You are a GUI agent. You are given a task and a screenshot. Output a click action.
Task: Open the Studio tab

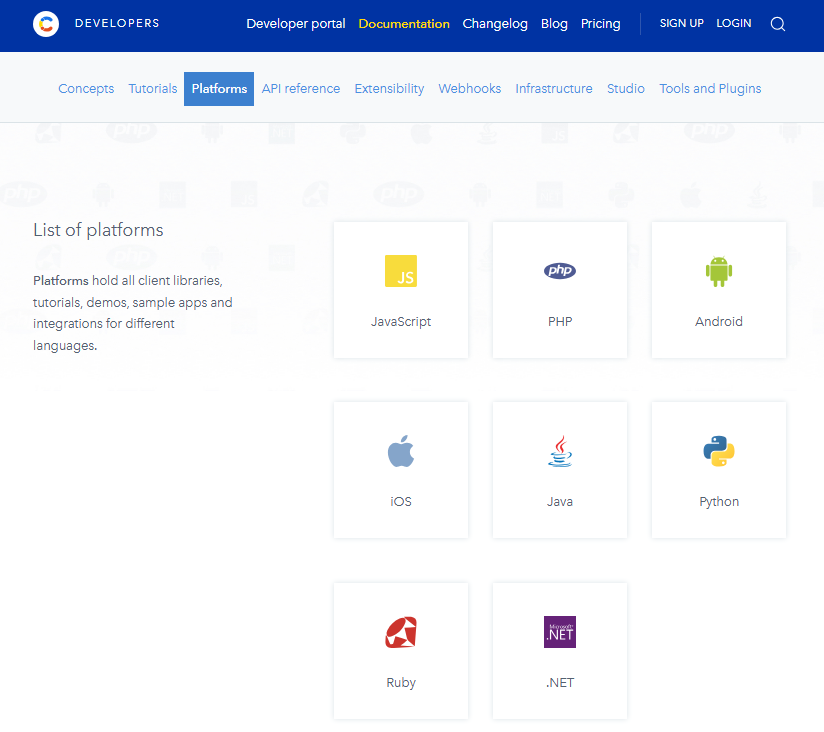626,89
